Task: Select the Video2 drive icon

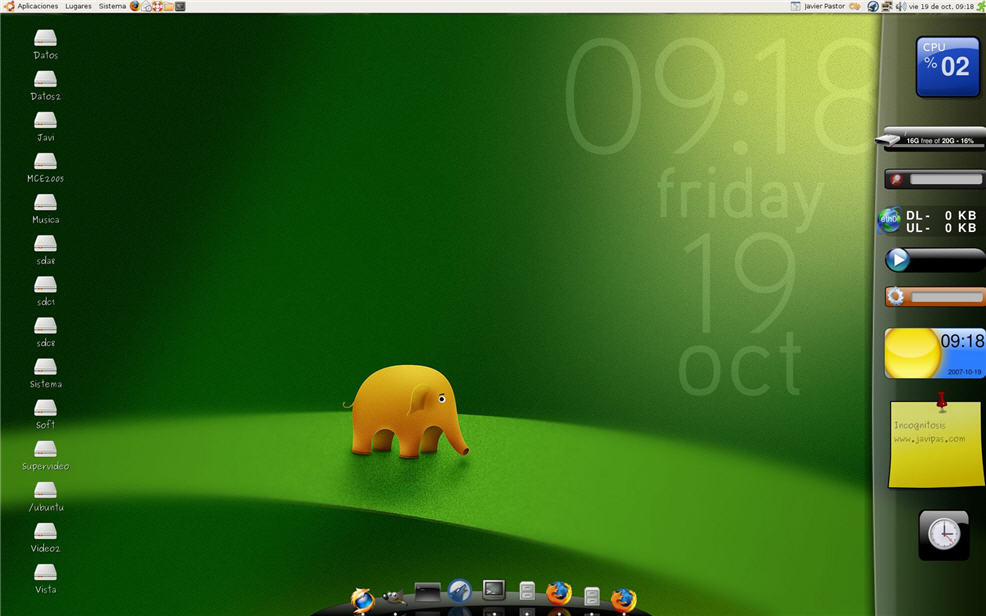Action: point(45,532)
